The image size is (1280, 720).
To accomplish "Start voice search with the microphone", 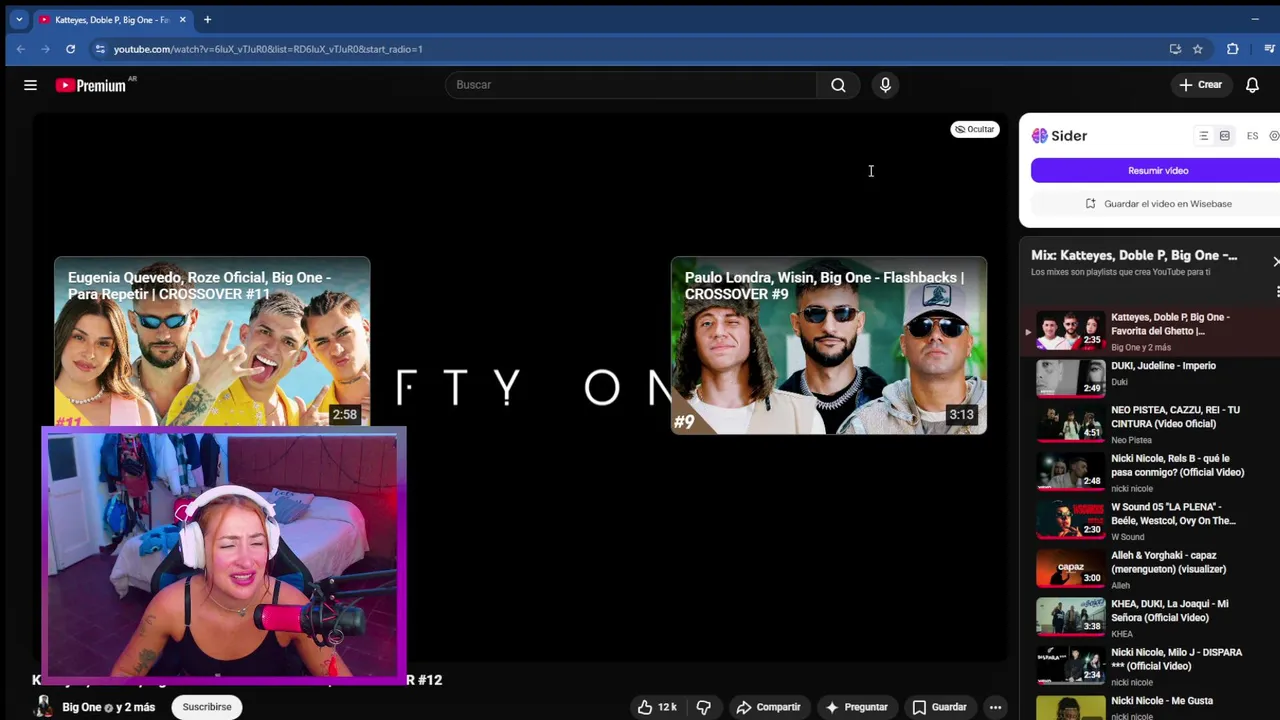I will click(885, 85).
